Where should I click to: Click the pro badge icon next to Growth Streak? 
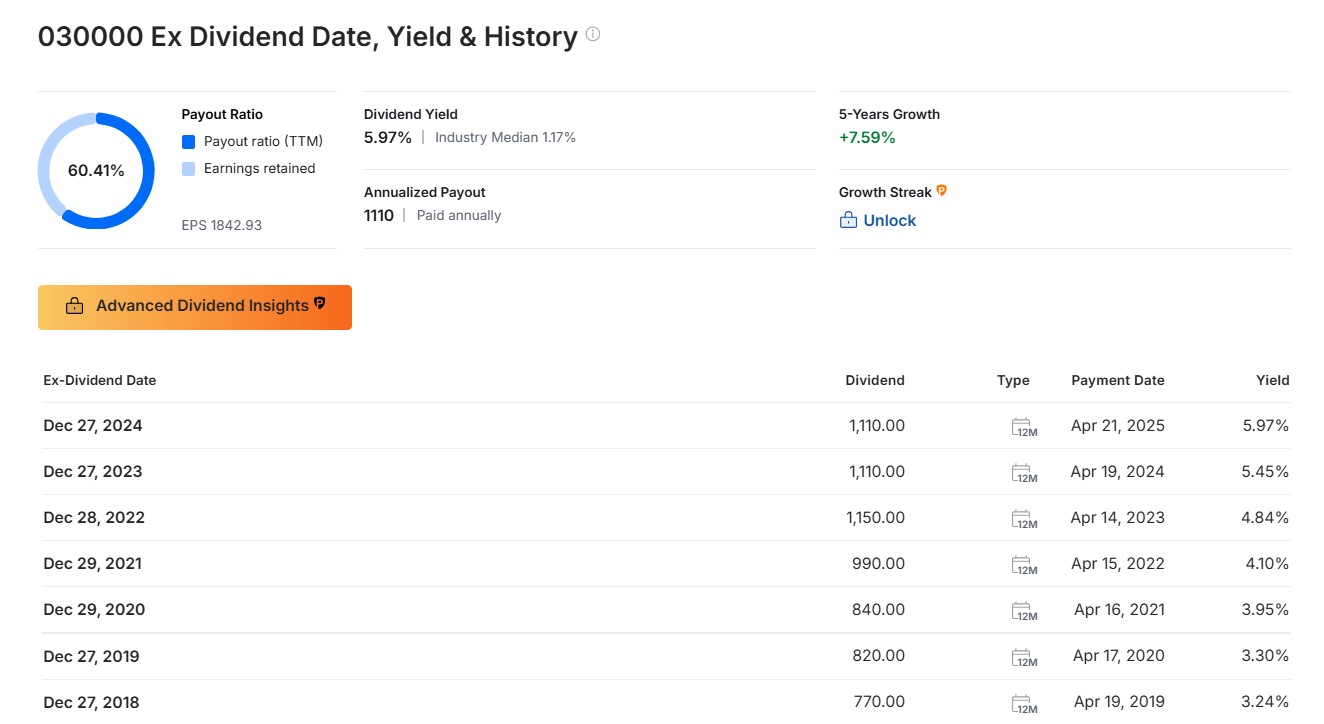click(x=941, y=191)
